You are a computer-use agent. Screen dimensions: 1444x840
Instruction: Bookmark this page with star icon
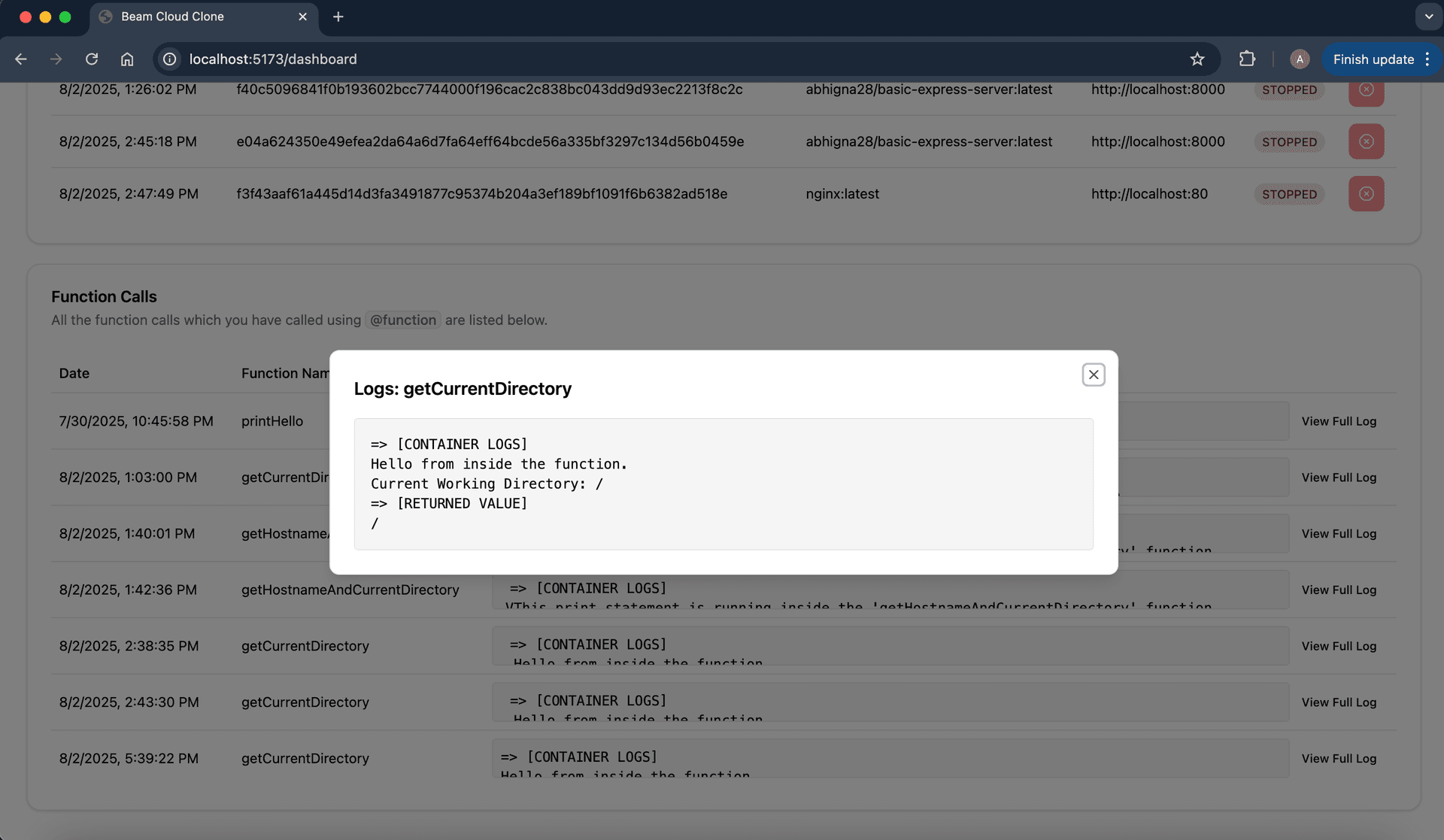(x=1197, y=59)
